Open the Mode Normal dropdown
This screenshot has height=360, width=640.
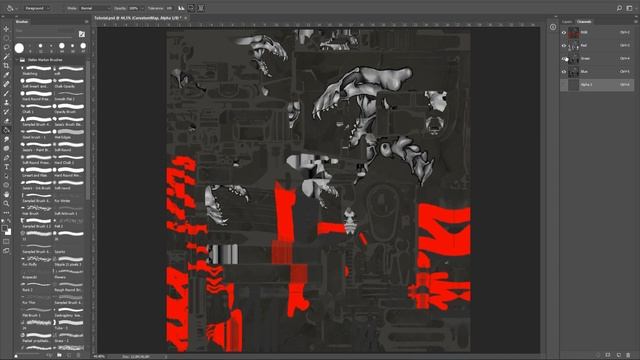[x=95, y=8]
